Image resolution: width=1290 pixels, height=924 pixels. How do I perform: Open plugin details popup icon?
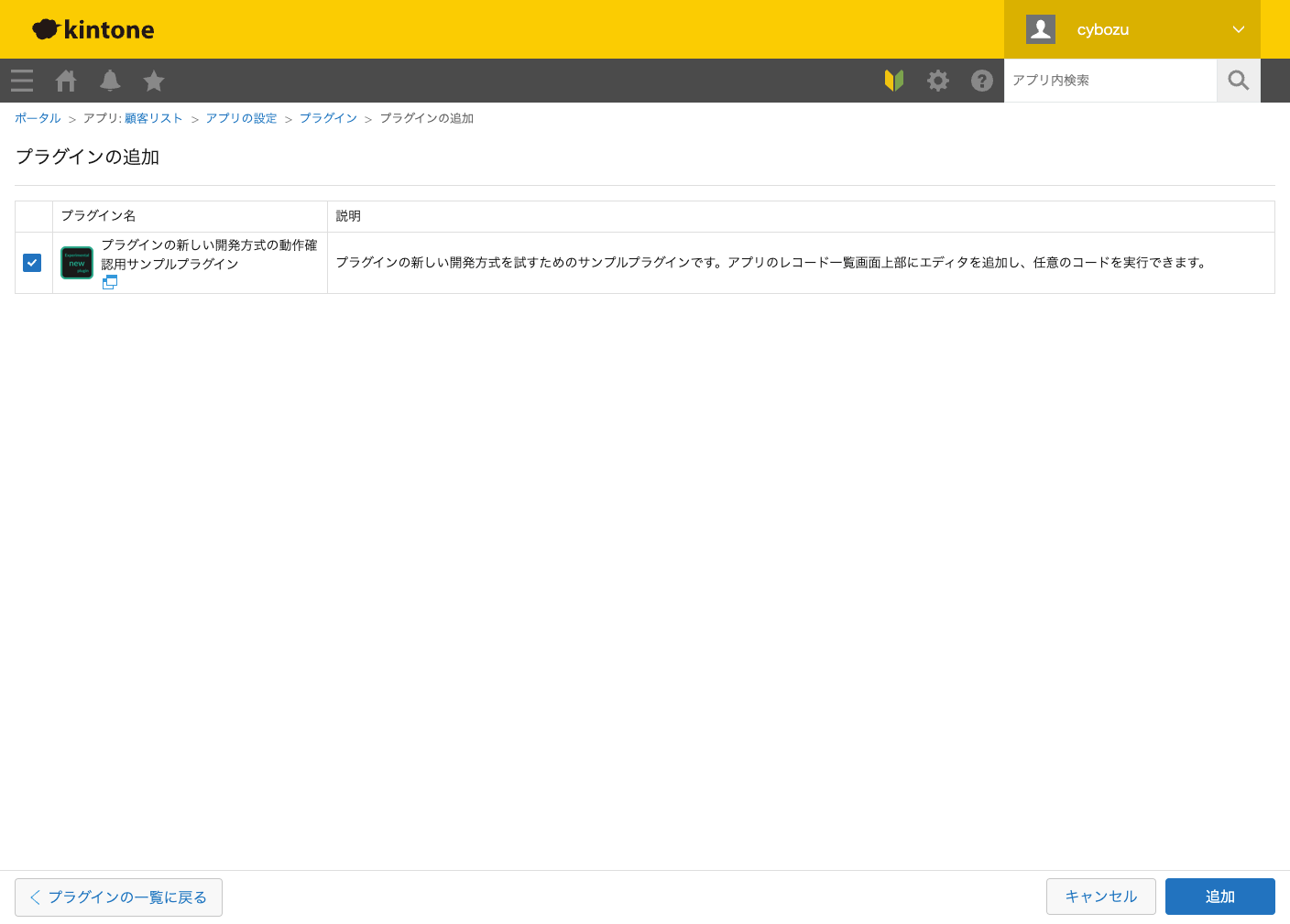pos(110,282)
